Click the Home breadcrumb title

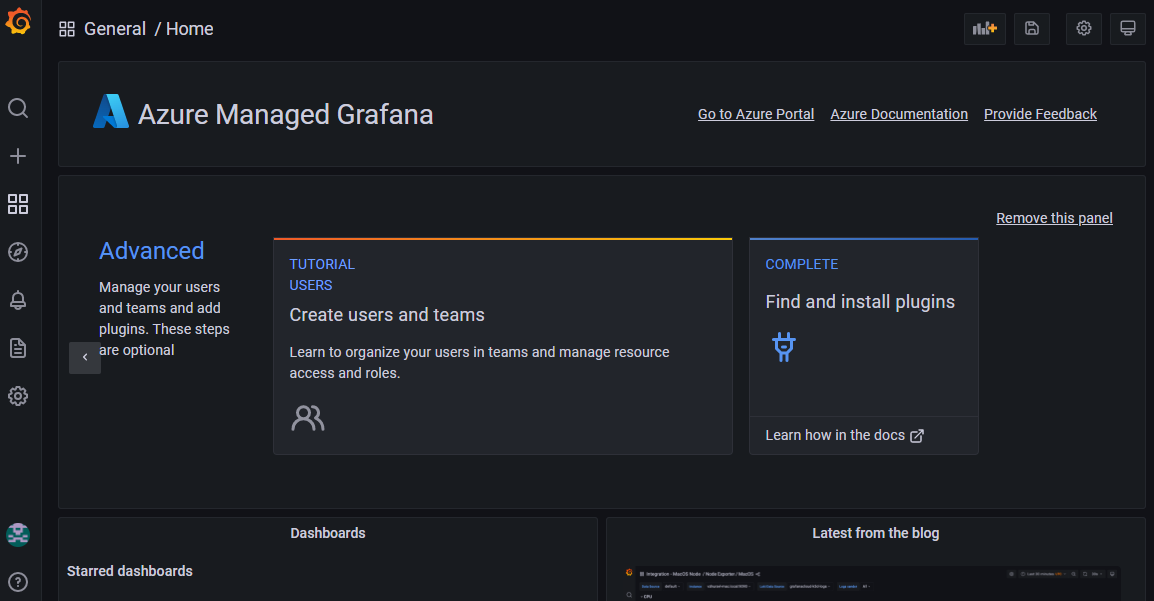[x=189, y=29]
